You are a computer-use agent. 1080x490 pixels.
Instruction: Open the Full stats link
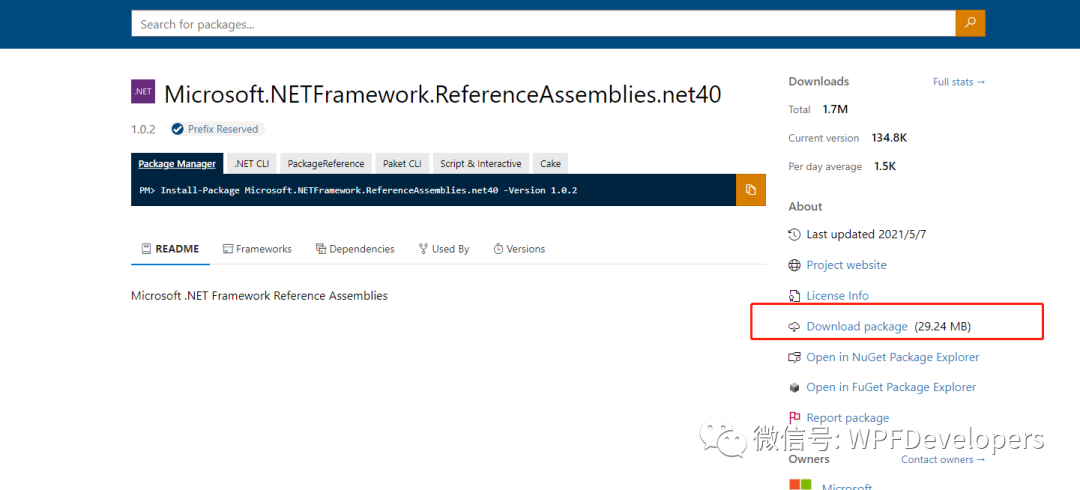pyautogui.click(x=959, y=82)
